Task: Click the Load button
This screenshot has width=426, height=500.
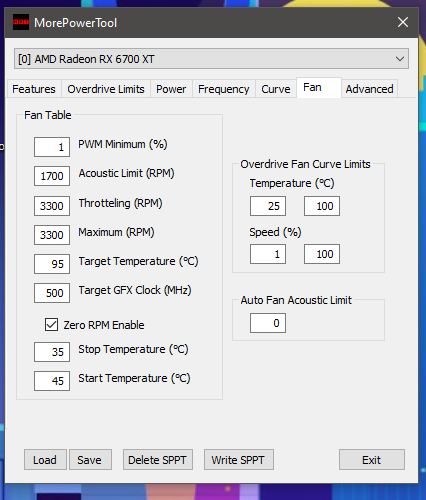Action: pyautogui.click(x=45, y=460)
